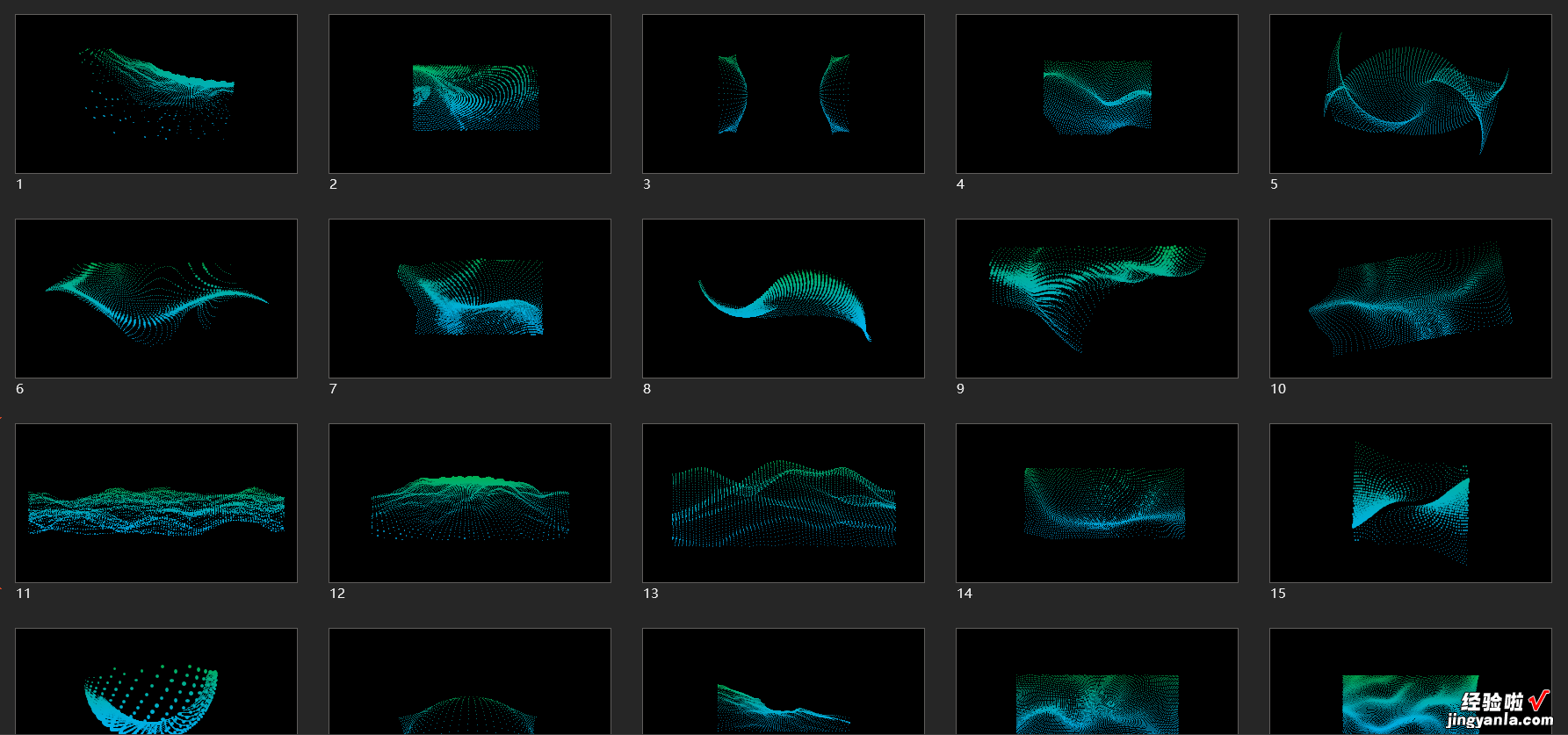Select slide 4 thumbnail
This screenshot has height=735, width=1568.
click(1097, 94)
